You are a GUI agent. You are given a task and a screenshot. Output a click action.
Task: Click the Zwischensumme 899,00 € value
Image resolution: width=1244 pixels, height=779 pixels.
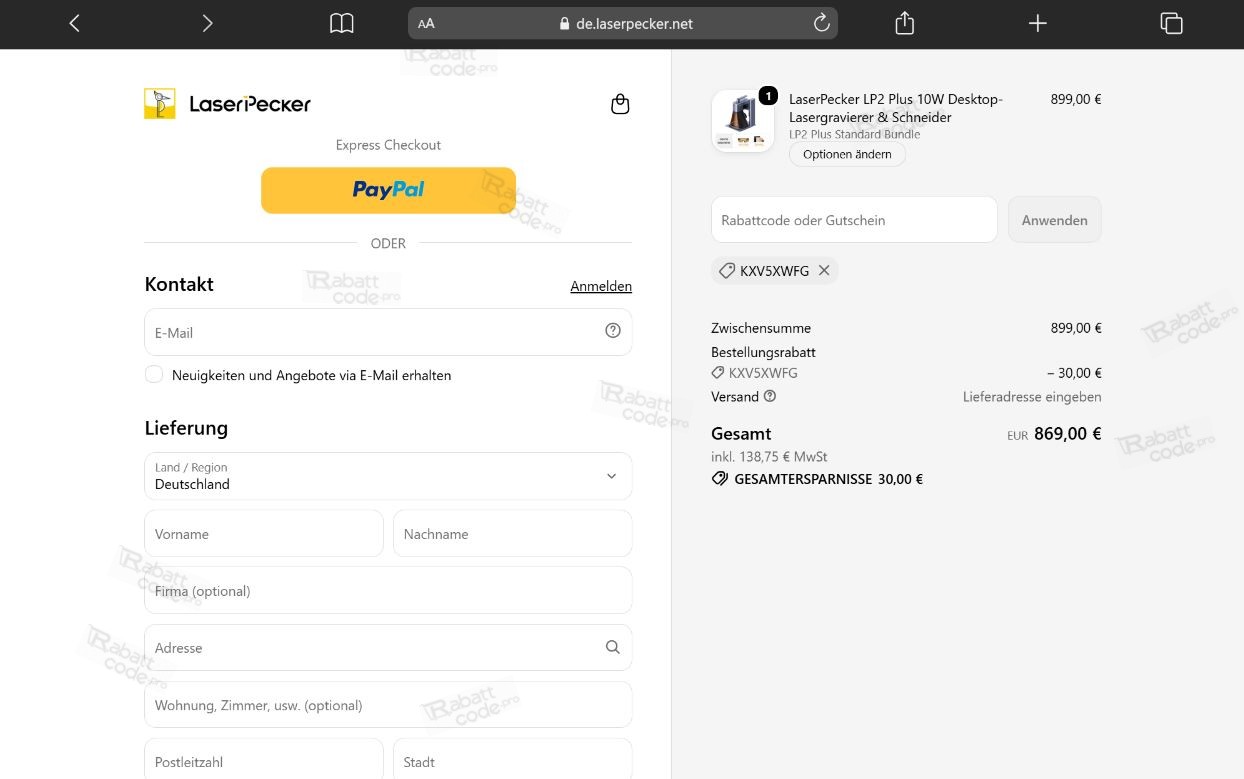click(x=1076, y=327)
